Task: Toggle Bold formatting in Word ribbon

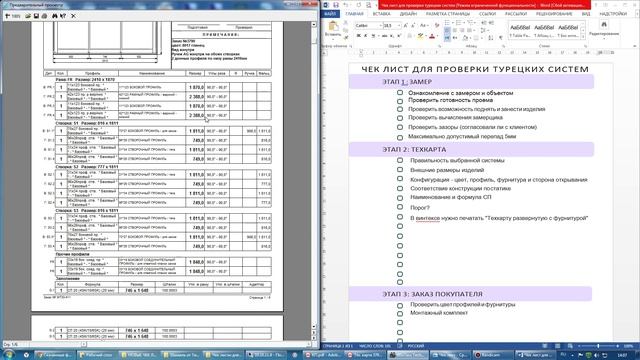Action: pyautogui.click(x=358, y=36)
